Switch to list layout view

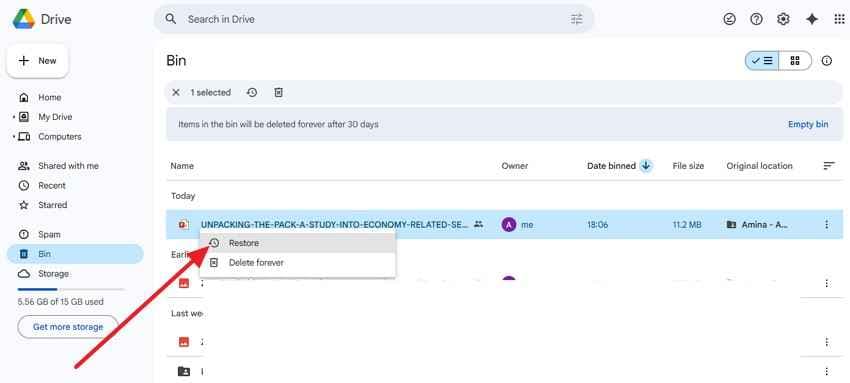click(762, 61)
